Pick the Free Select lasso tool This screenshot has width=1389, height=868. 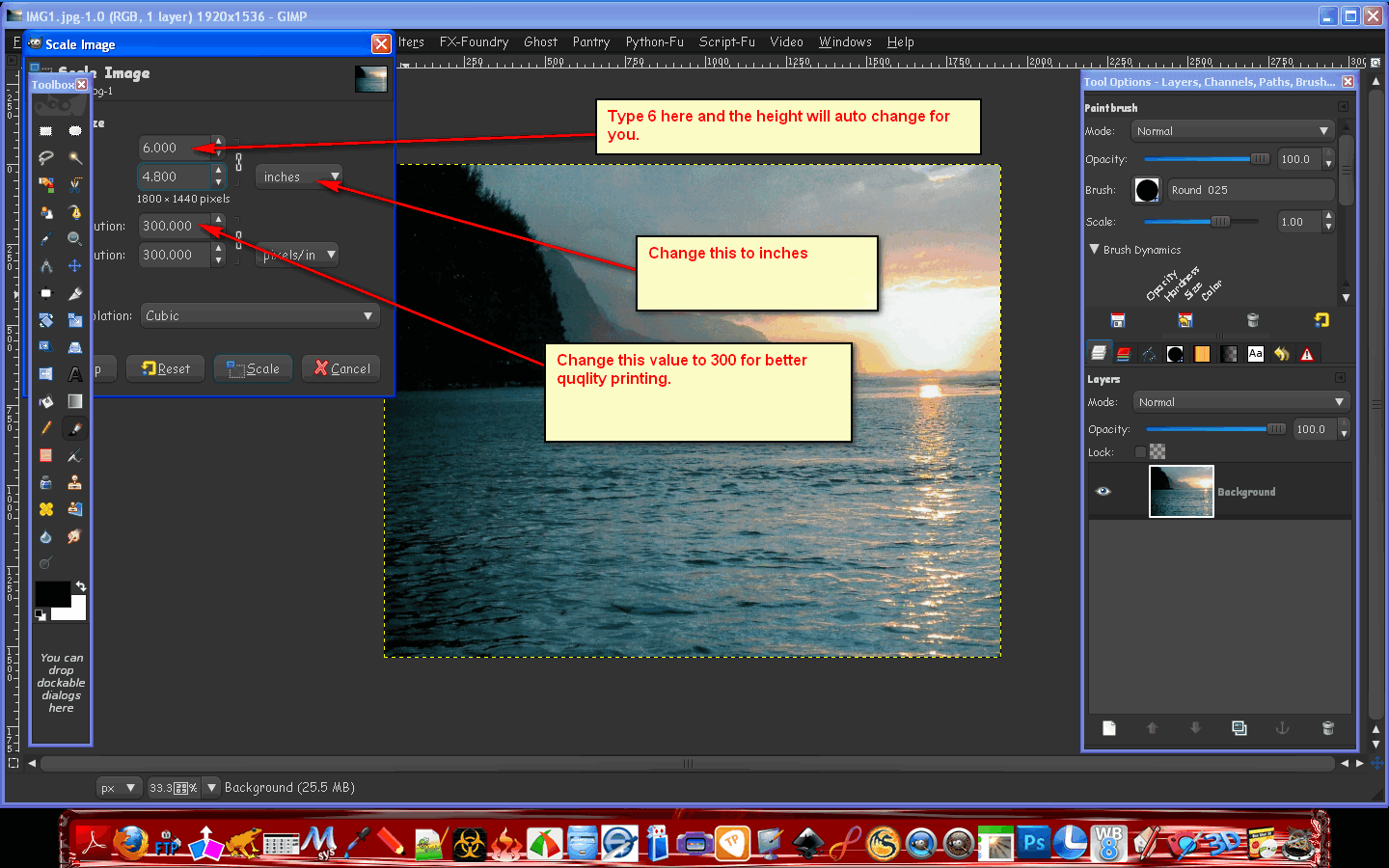[x=45, y=157]
